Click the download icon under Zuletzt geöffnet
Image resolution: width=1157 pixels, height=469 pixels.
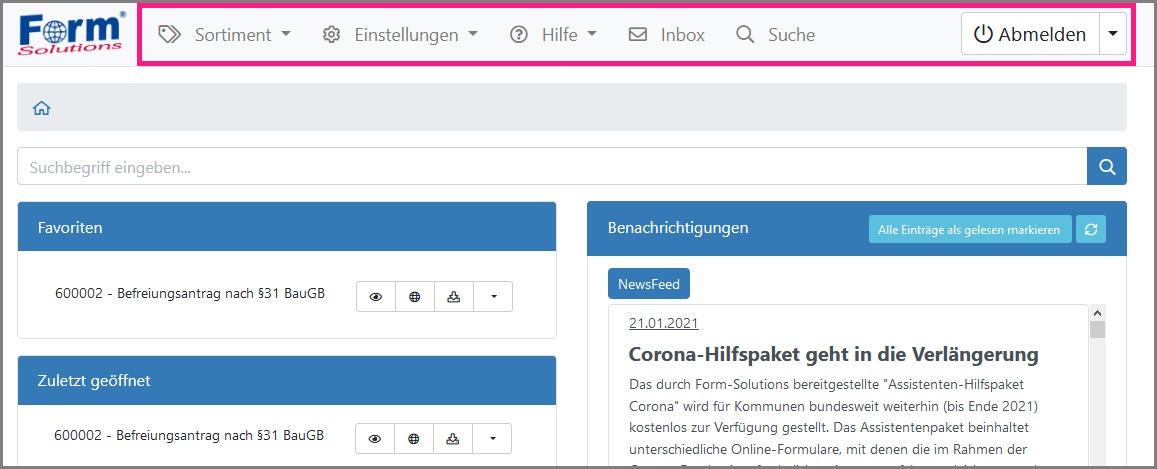pos(453,438)
